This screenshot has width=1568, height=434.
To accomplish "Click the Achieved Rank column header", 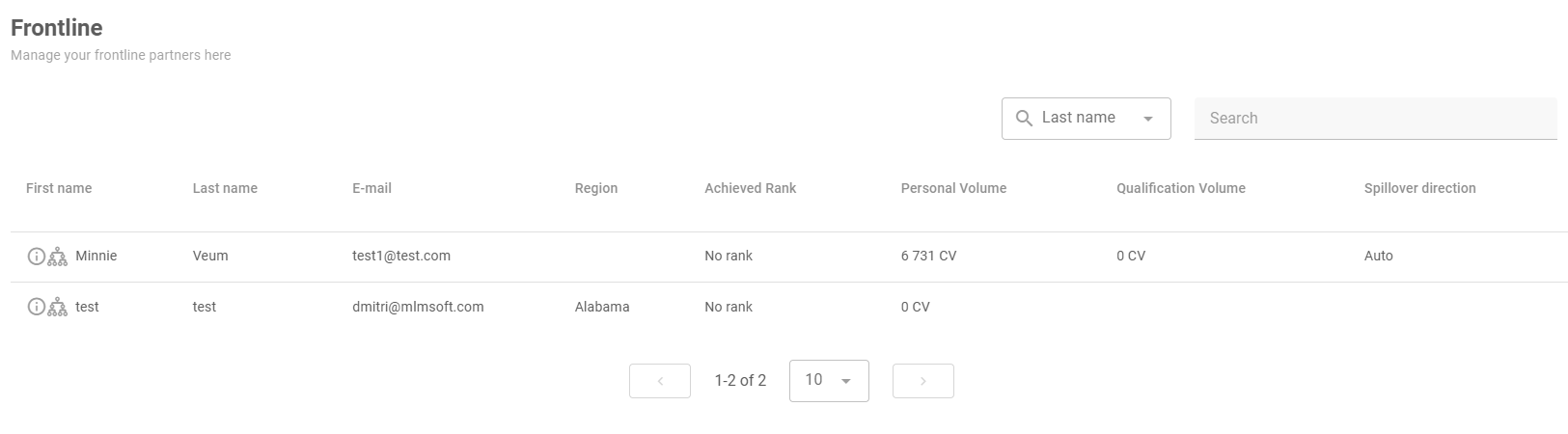I will pos(750,189).
